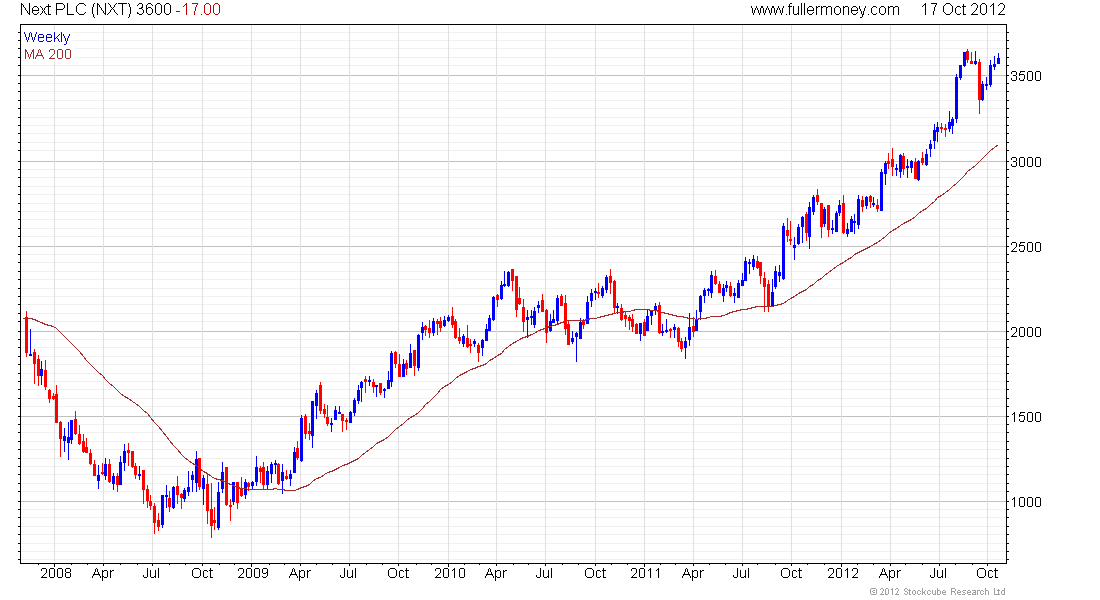
Task: Click the 2500 price axis label
Action: point(1026,247)
